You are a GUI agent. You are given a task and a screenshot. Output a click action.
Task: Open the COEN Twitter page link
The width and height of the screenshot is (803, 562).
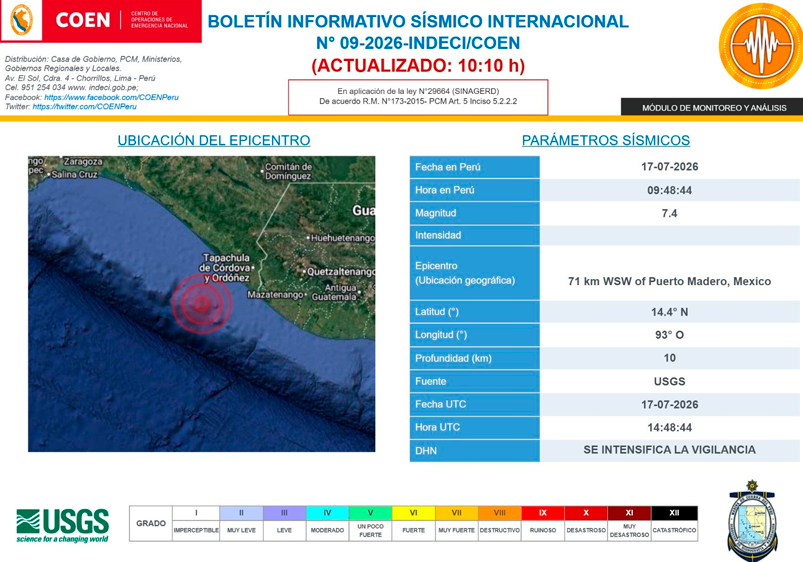[x=84, y=107]
